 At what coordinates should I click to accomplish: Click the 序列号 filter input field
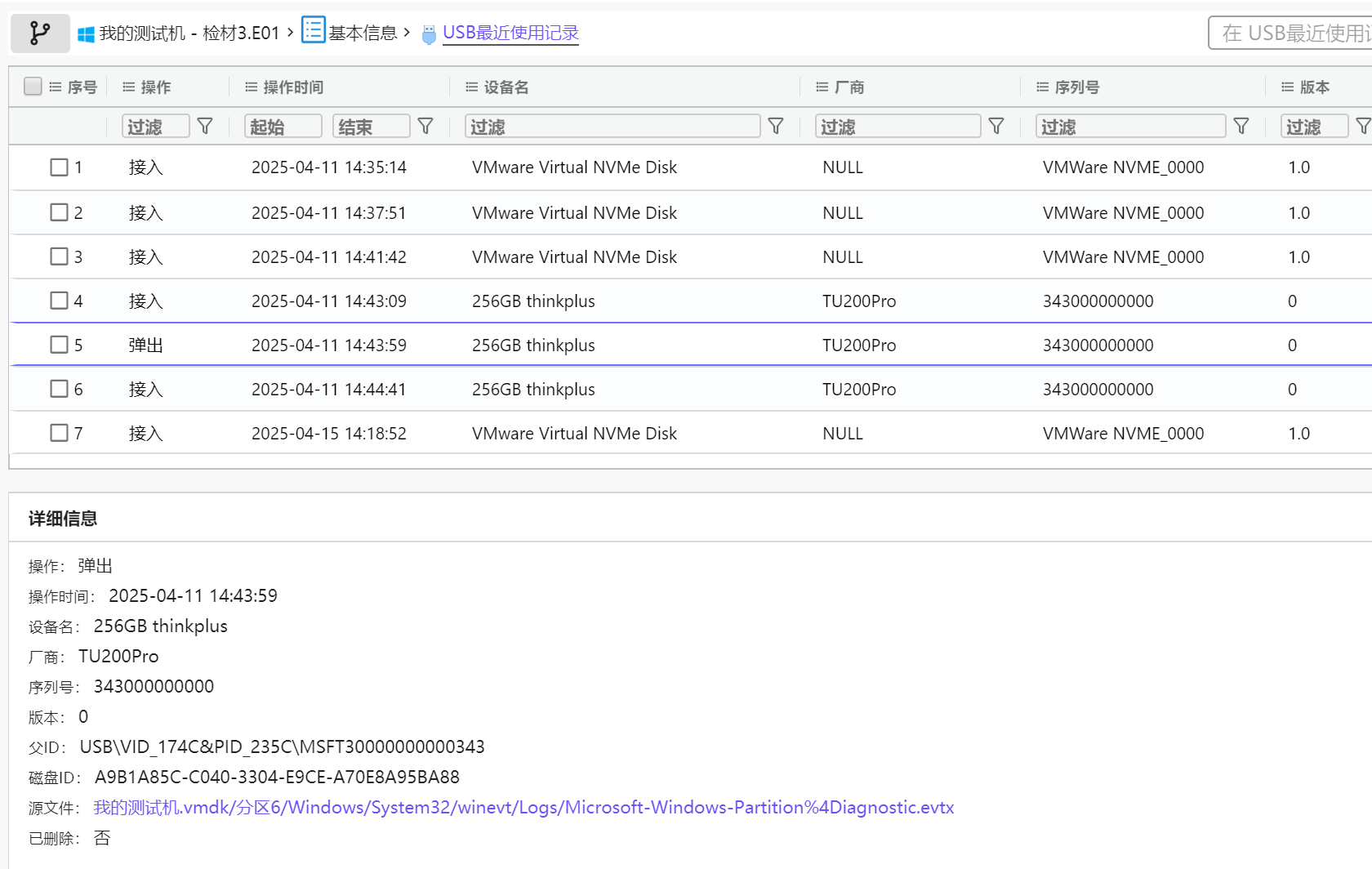tap(1131, 126)
